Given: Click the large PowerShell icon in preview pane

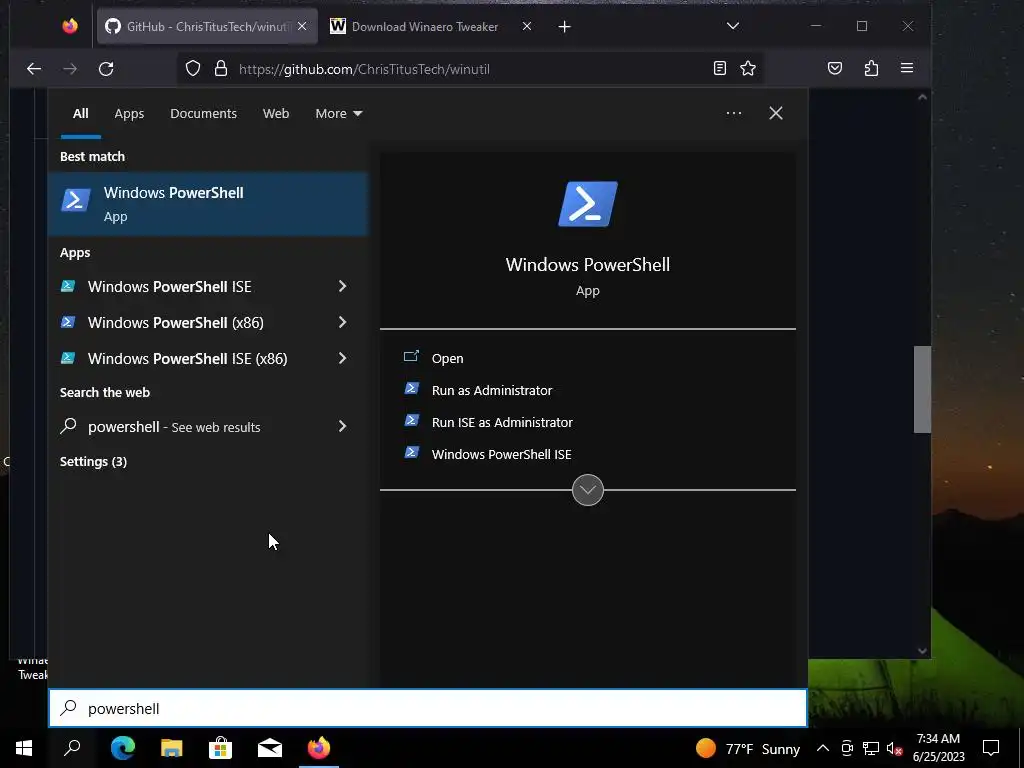Looking at the screenshot, I should point(588,204).
